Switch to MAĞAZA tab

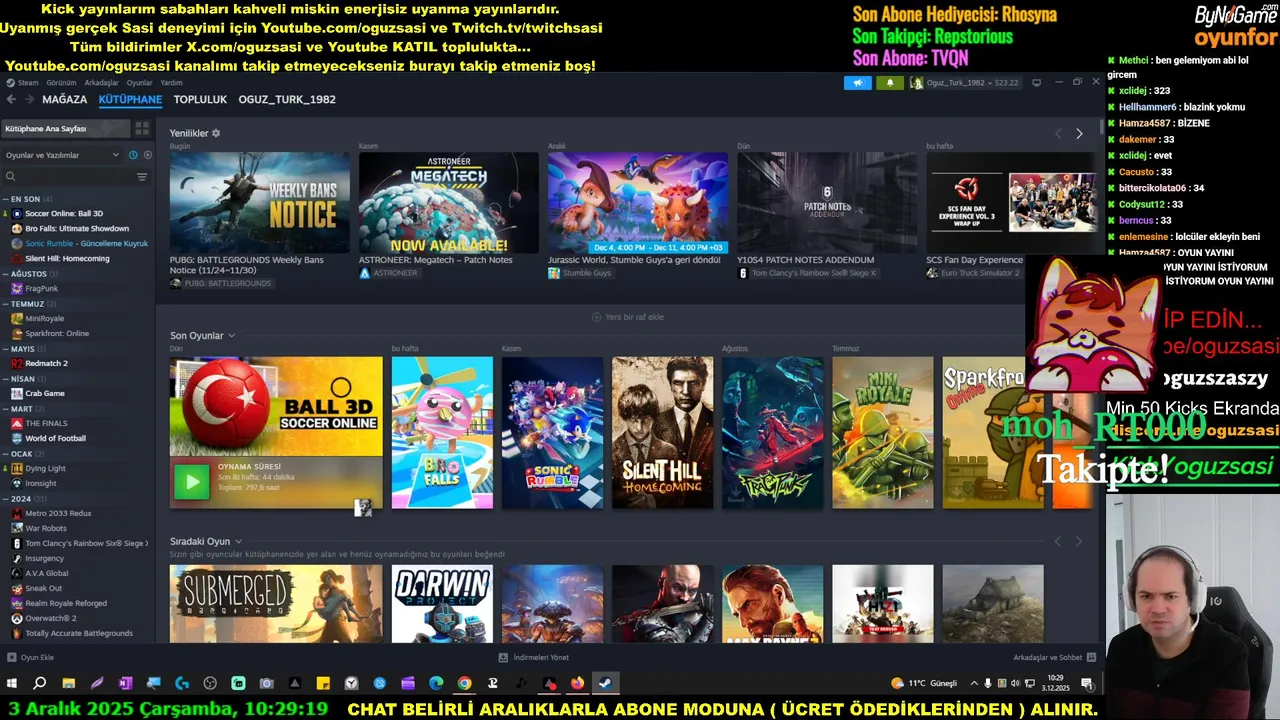pos(64,99)
